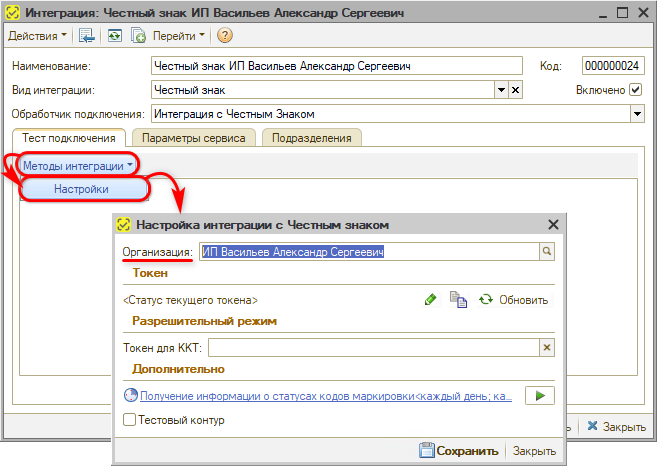Click the edit token pencil icon

point(431,299)
